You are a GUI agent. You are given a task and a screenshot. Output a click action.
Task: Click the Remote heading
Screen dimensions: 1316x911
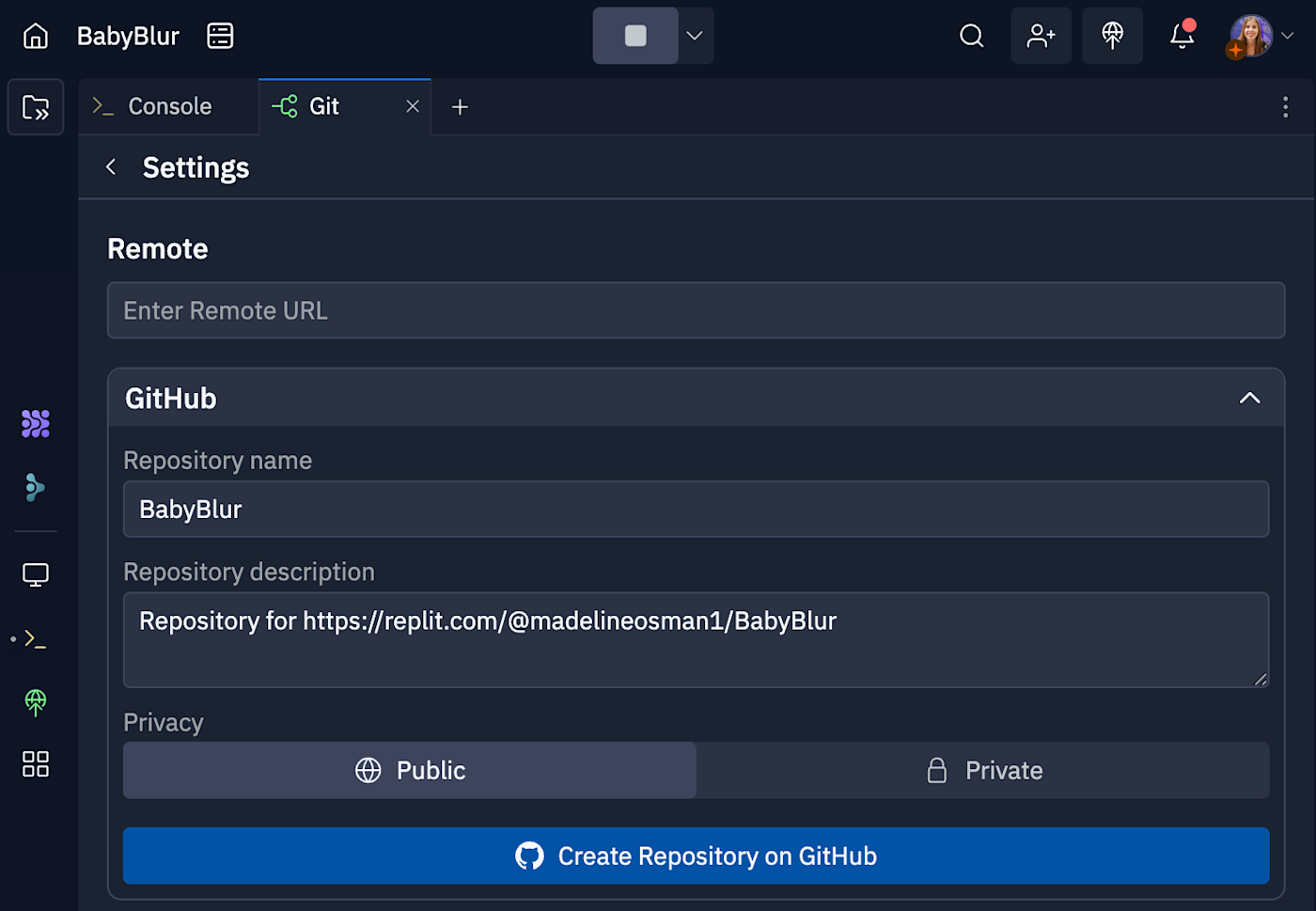(158, 248)
